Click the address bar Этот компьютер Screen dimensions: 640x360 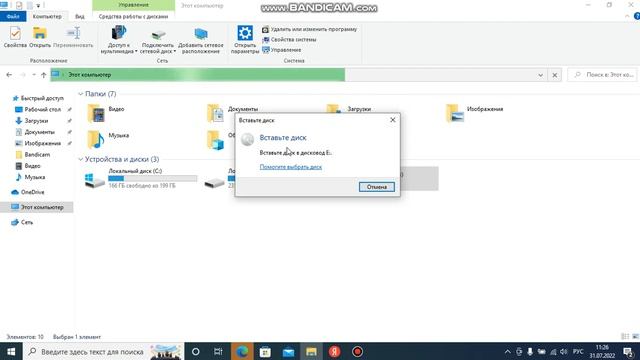tap(89, 75)
